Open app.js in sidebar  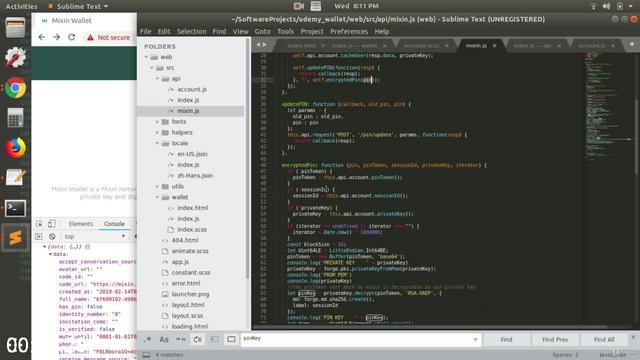180,262
